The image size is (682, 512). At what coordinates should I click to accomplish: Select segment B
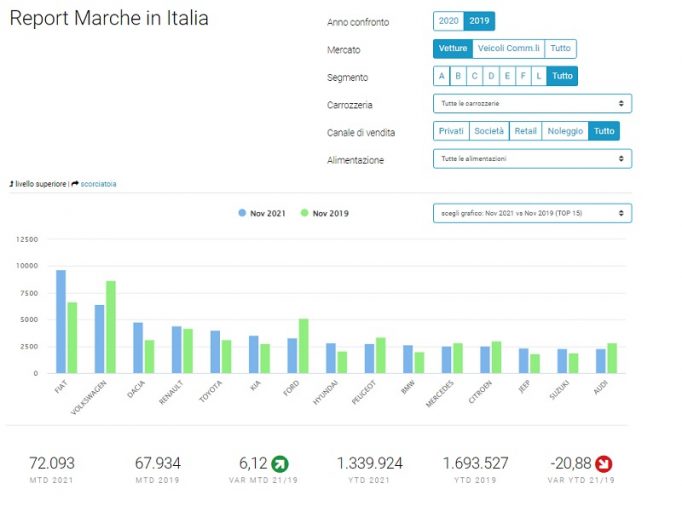458,76
